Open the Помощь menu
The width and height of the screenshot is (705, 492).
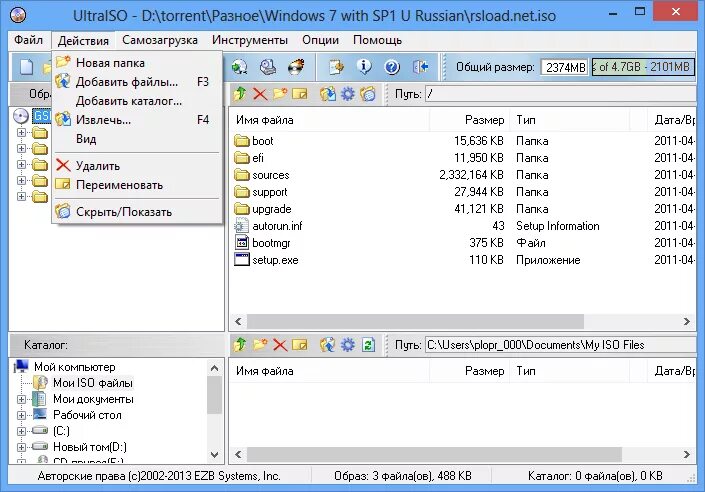tap(377, 40)
